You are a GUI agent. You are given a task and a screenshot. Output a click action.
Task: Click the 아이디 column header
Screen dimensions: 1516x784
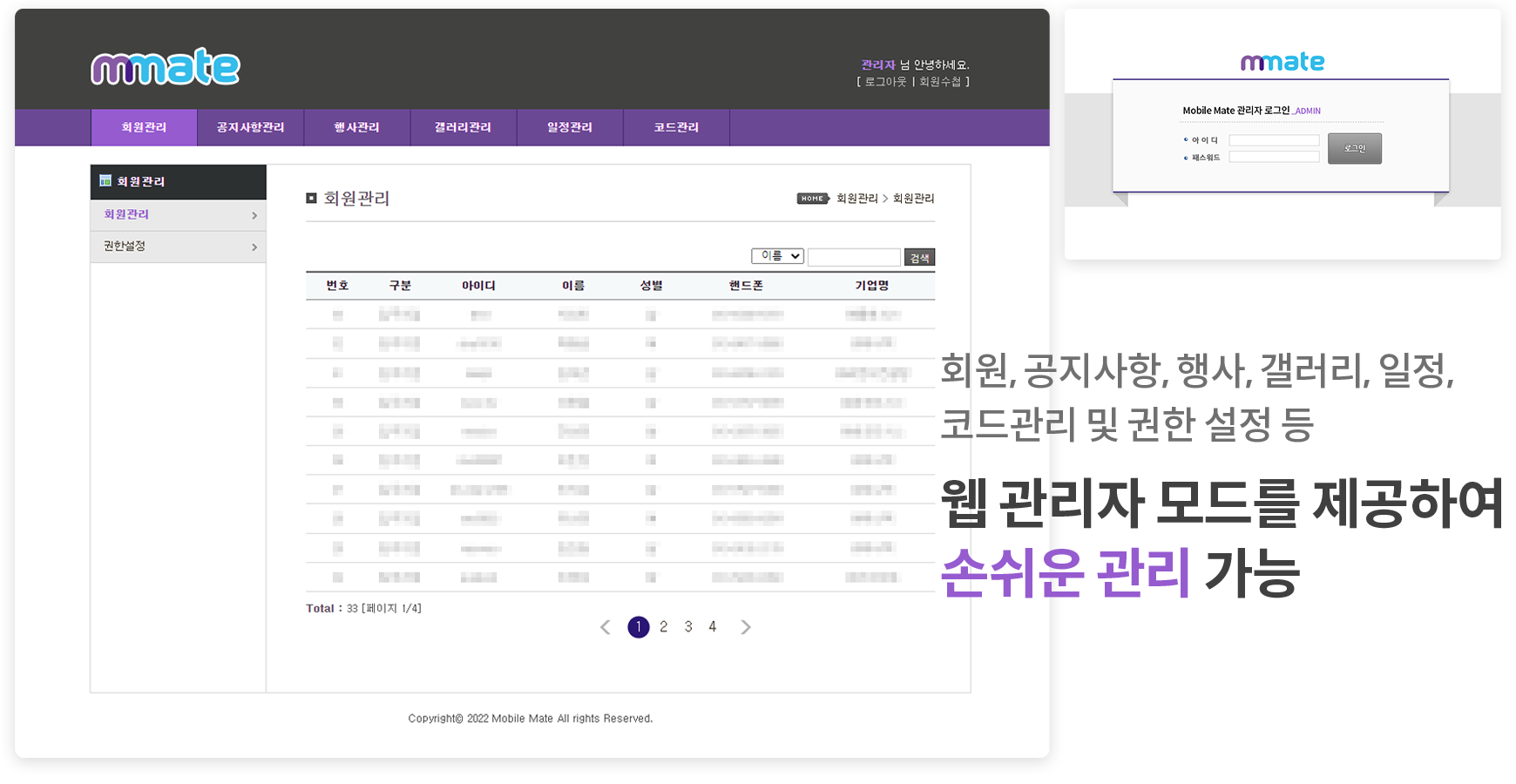pos(478,286)
